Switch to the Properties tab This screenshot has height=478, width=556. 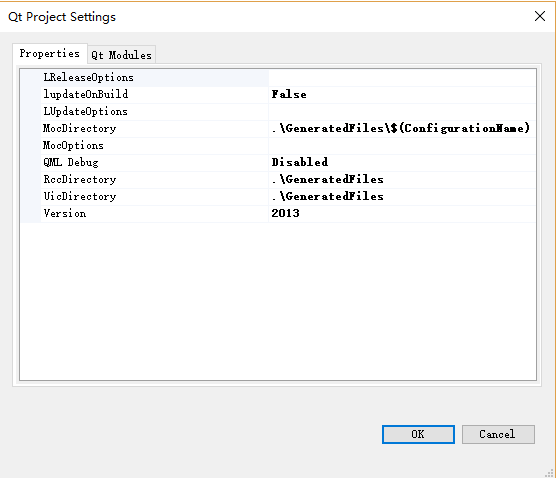pos(50,54)
